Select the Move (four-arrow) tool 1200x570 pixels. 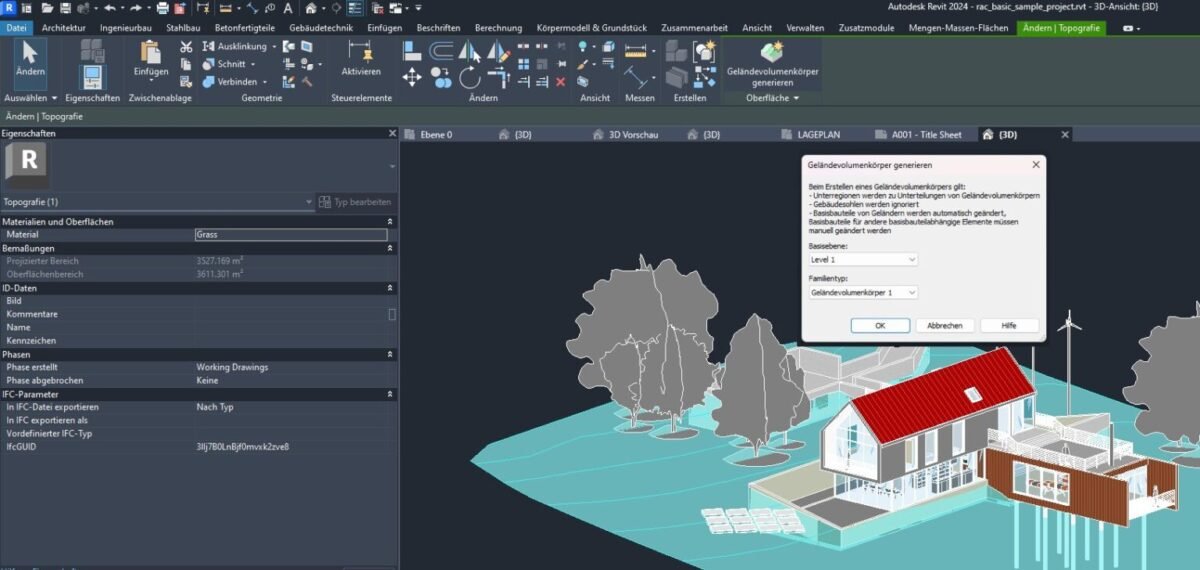413,76
